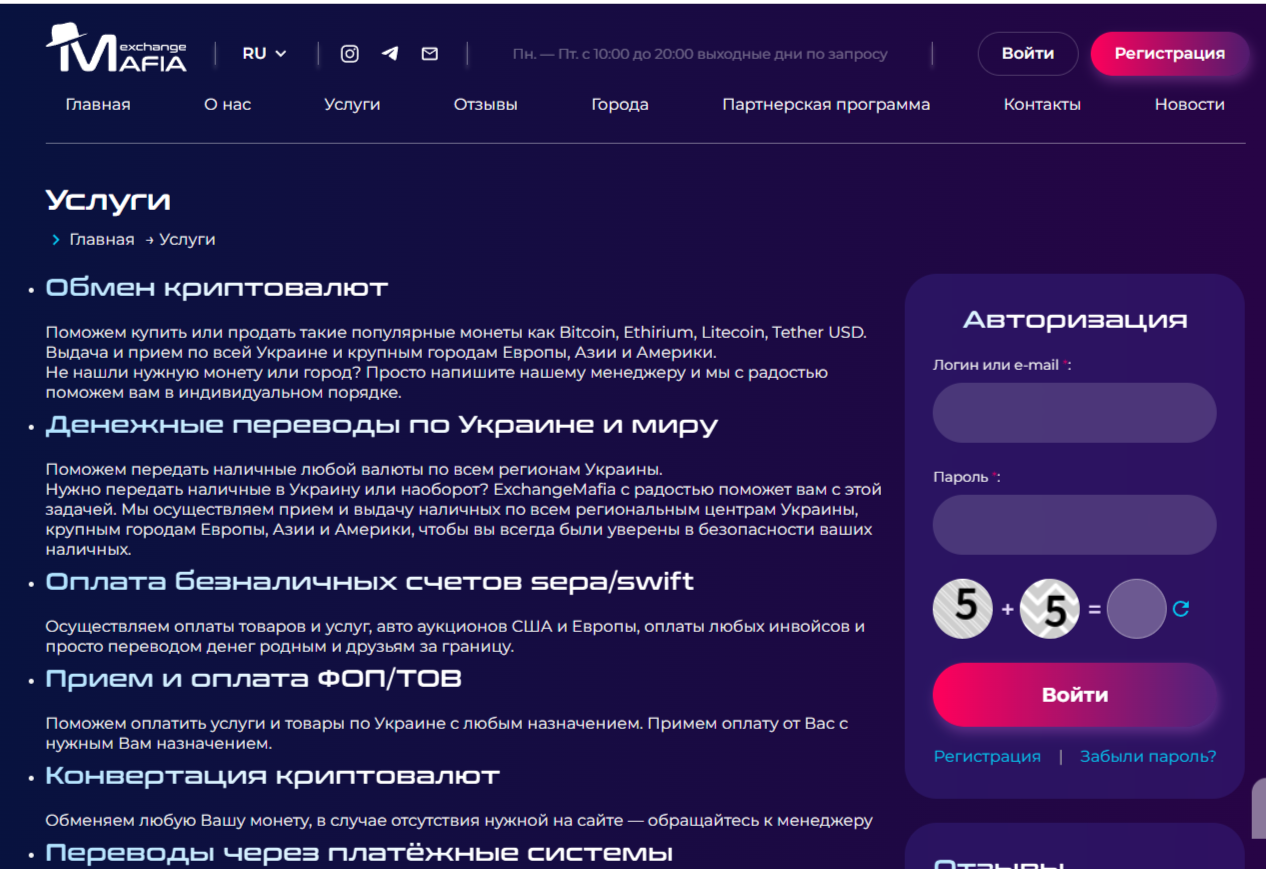Click Оплата безналичных счетов sepa/swift heading
The image size is (1266, 869).
click(x=370, y=581)
